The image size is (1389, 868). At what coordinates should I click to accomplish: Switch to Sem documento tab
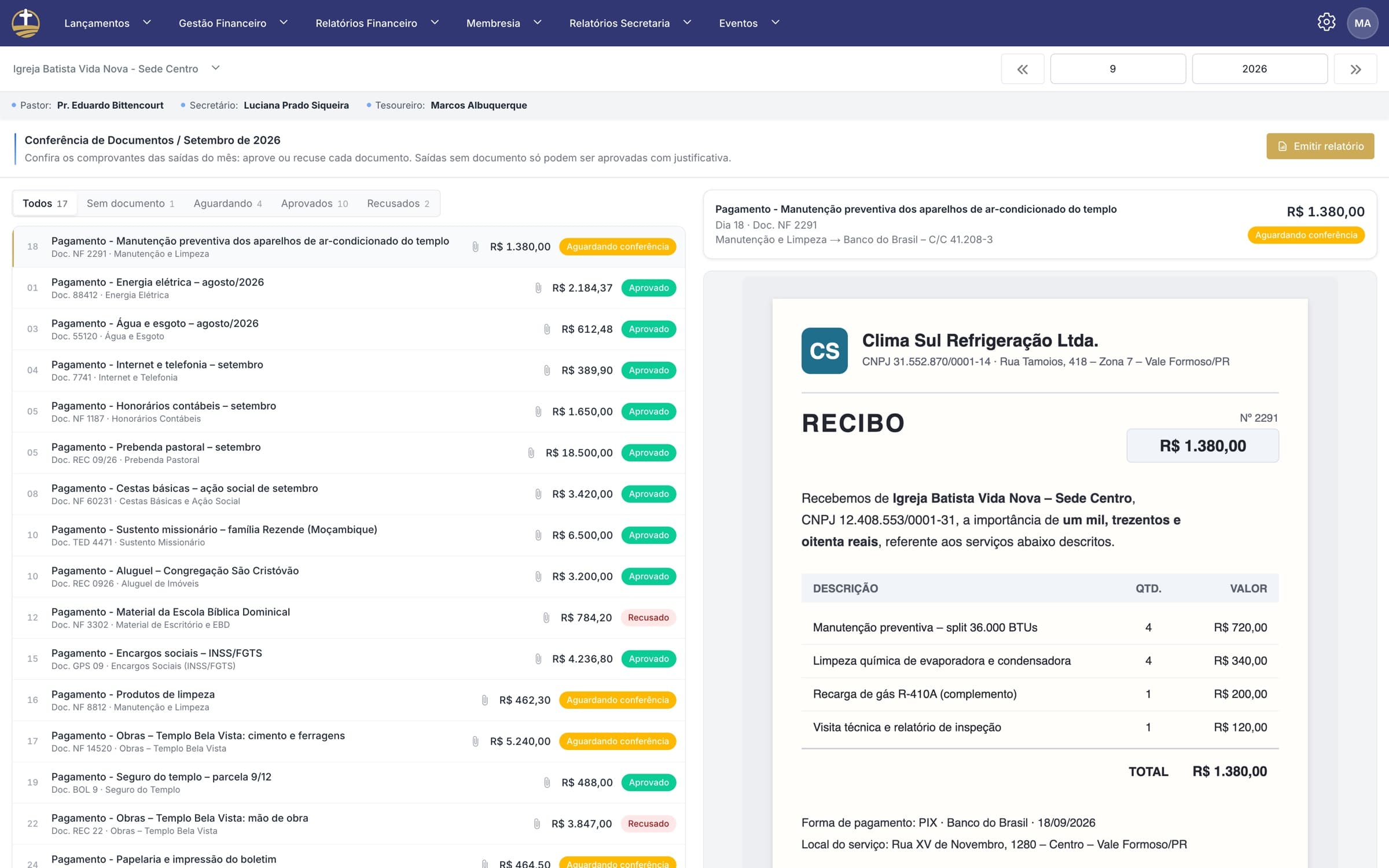130,204
